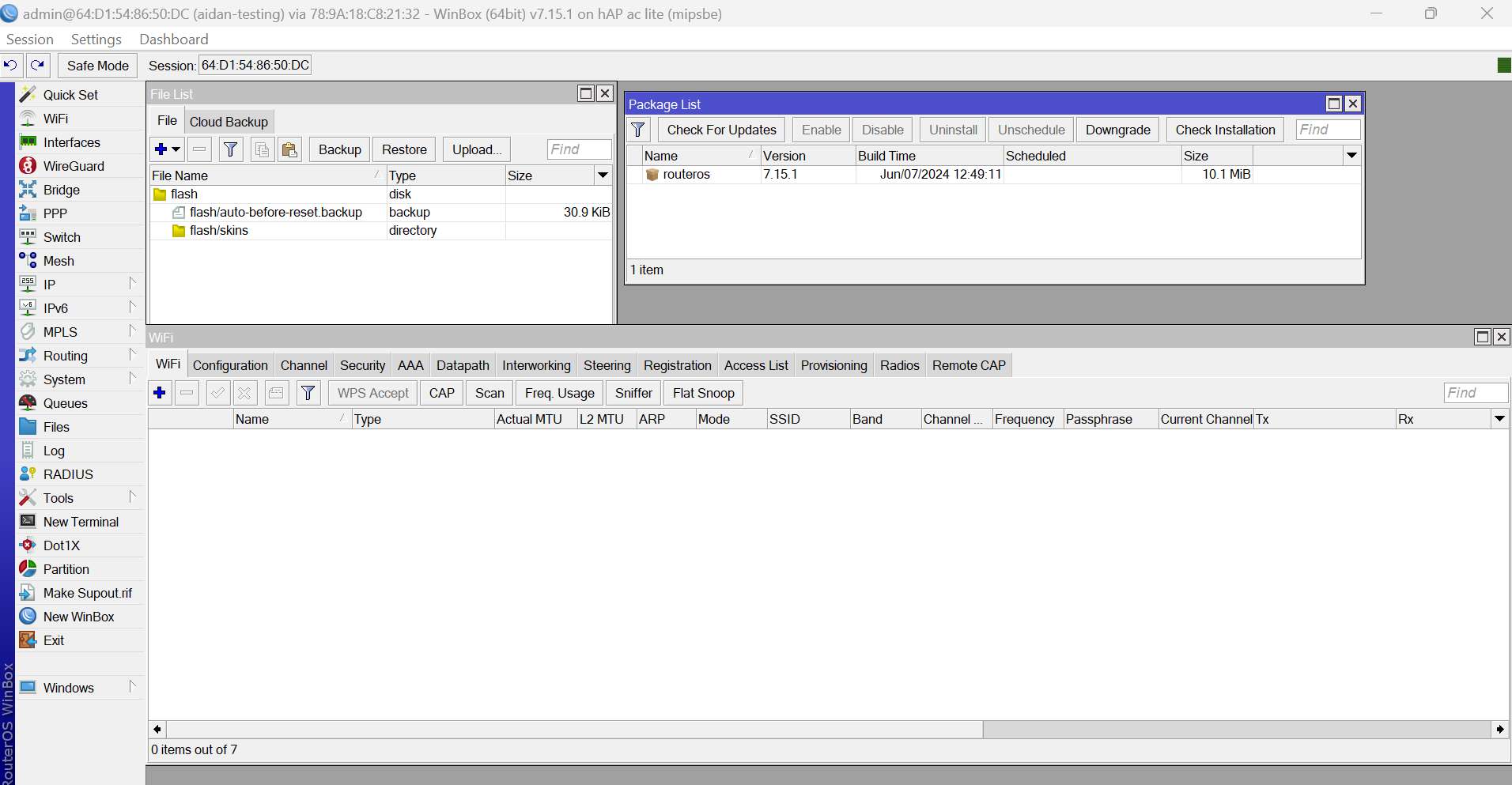This screenshot has width=1512, height=785.
Task: Click Scan button in WiFi window
Action: (x=490, y=393)
